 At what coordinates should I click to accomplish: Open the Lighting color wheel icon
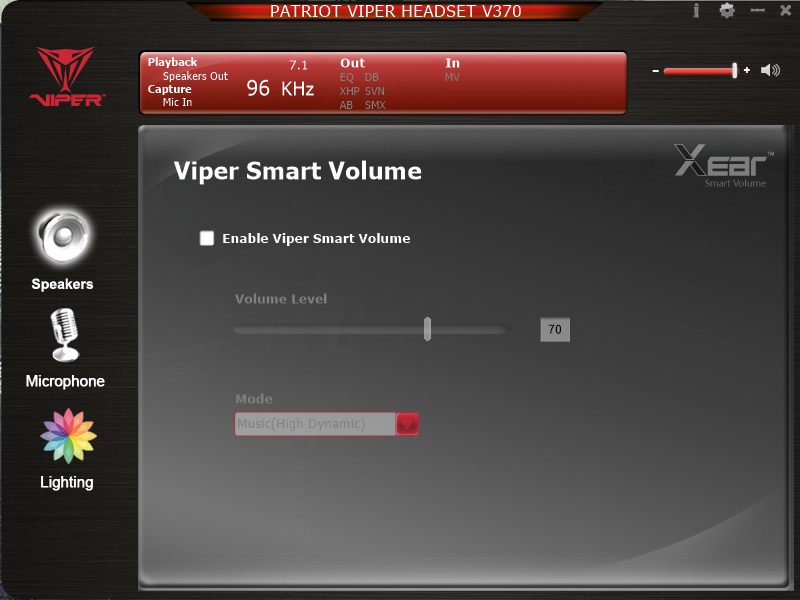(x=67, y=436)
